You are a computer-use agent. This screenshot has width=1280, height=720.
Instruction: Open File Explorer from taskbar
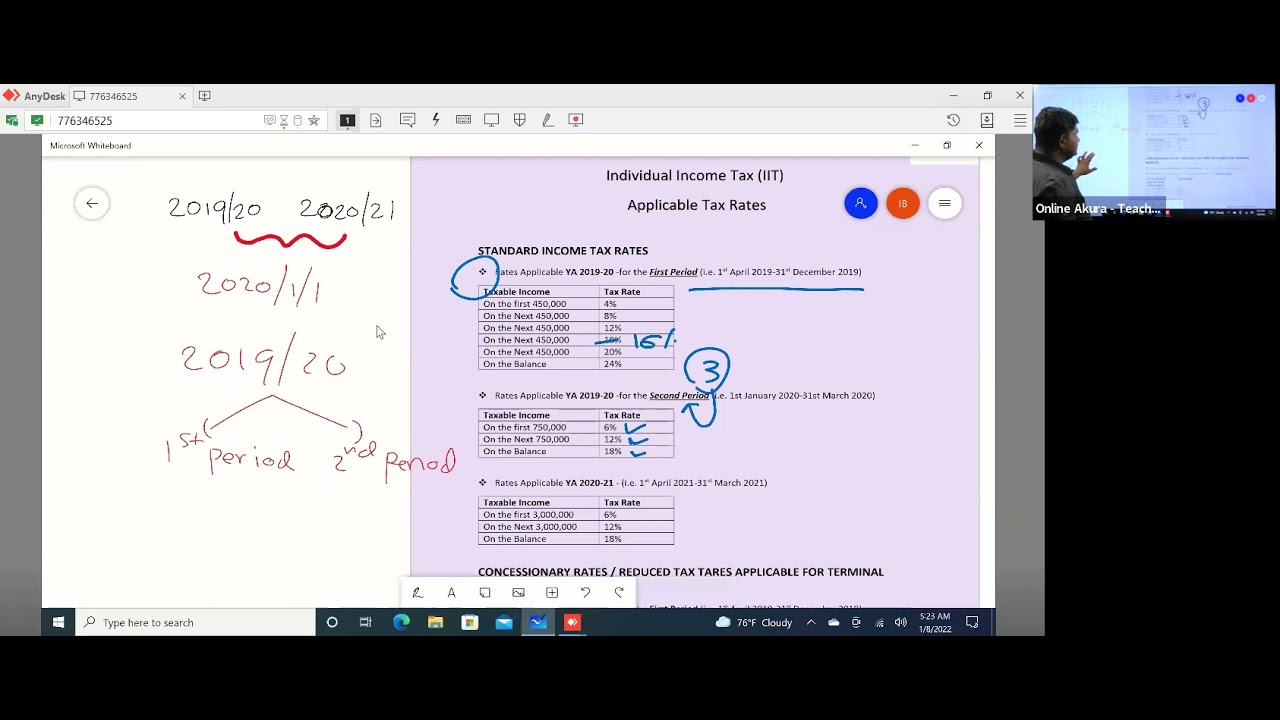coord(435,622)
